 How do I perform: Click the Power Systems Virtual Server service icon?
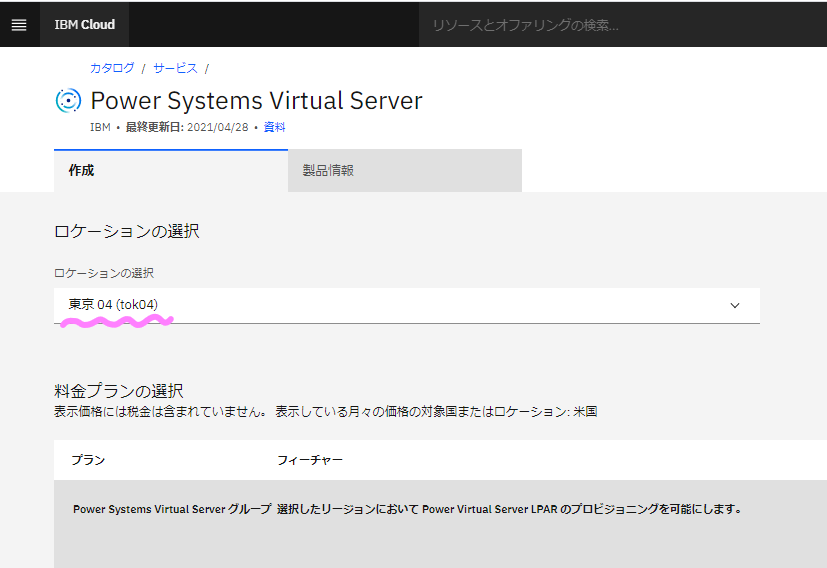pyautogui.click(x=67, y=101)
